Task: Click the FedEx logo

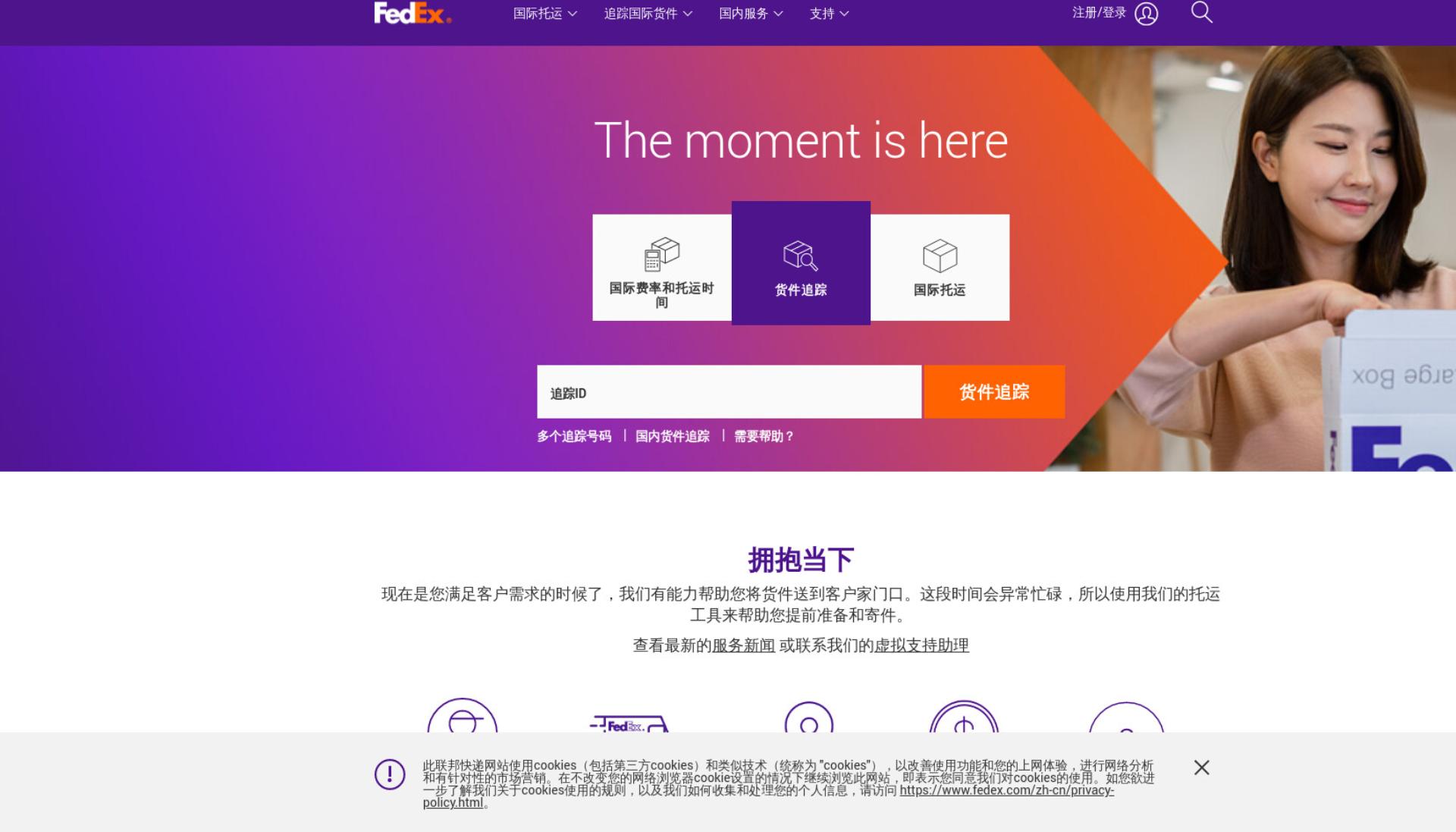Action: (x=413, y=13)
